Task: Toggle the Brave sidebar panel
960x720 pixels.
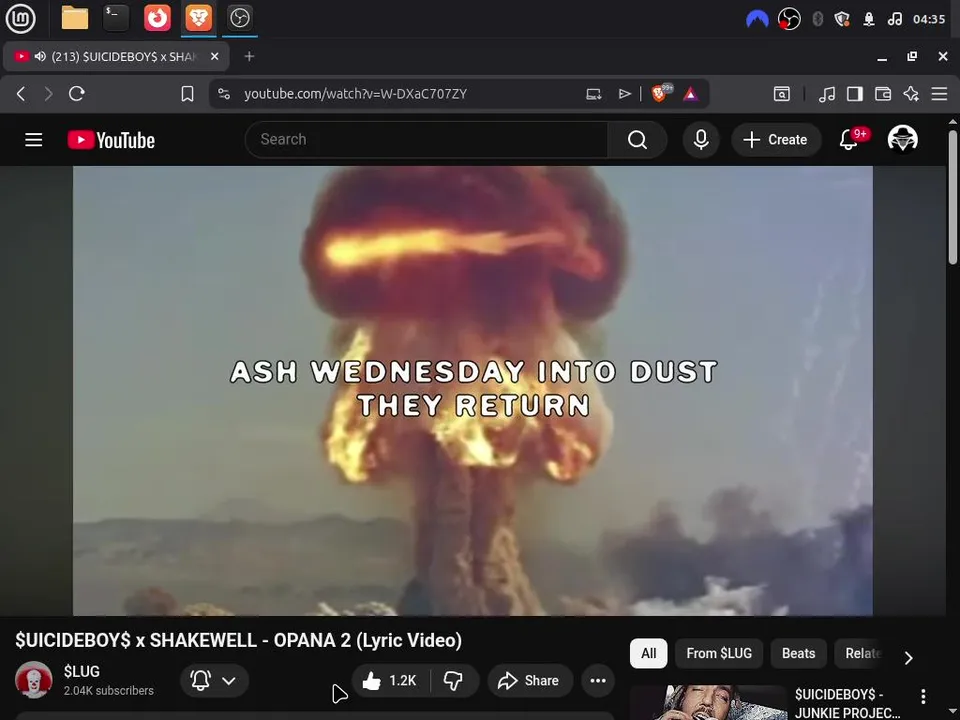Action: click(855, 94)
